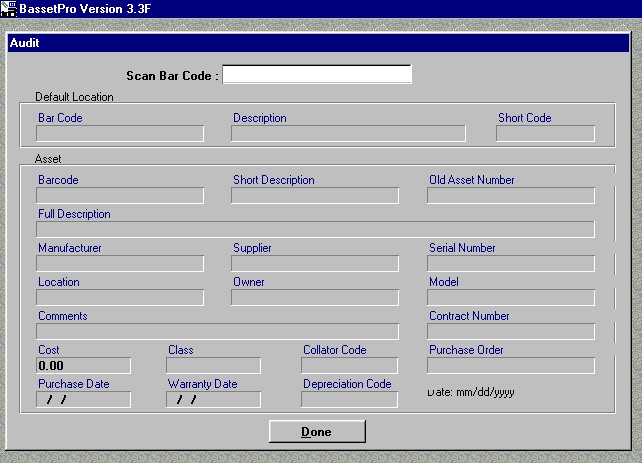The image size is (642, 463).
Task: Select the Comments field
Action: click(217, 331)
